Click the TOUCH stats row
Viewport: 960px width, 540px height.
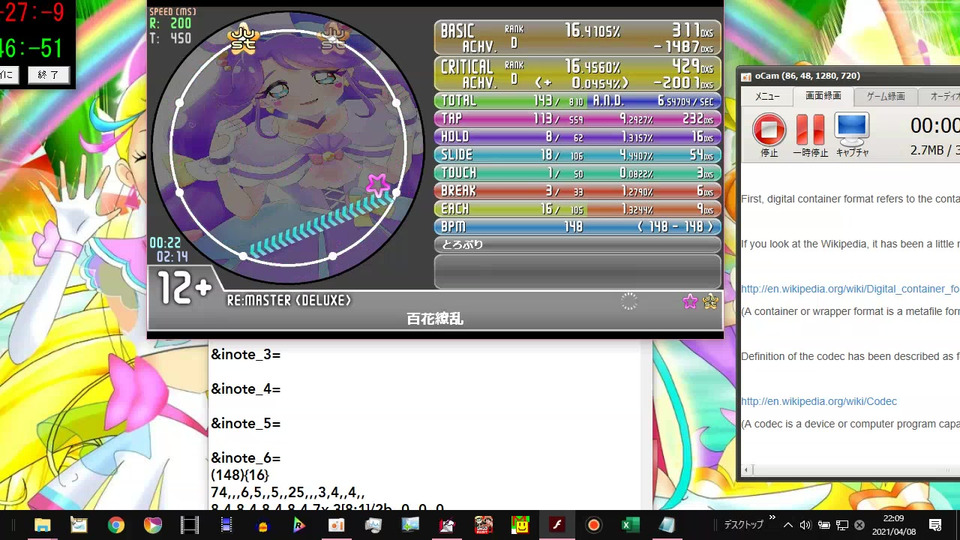click(577, 173)
